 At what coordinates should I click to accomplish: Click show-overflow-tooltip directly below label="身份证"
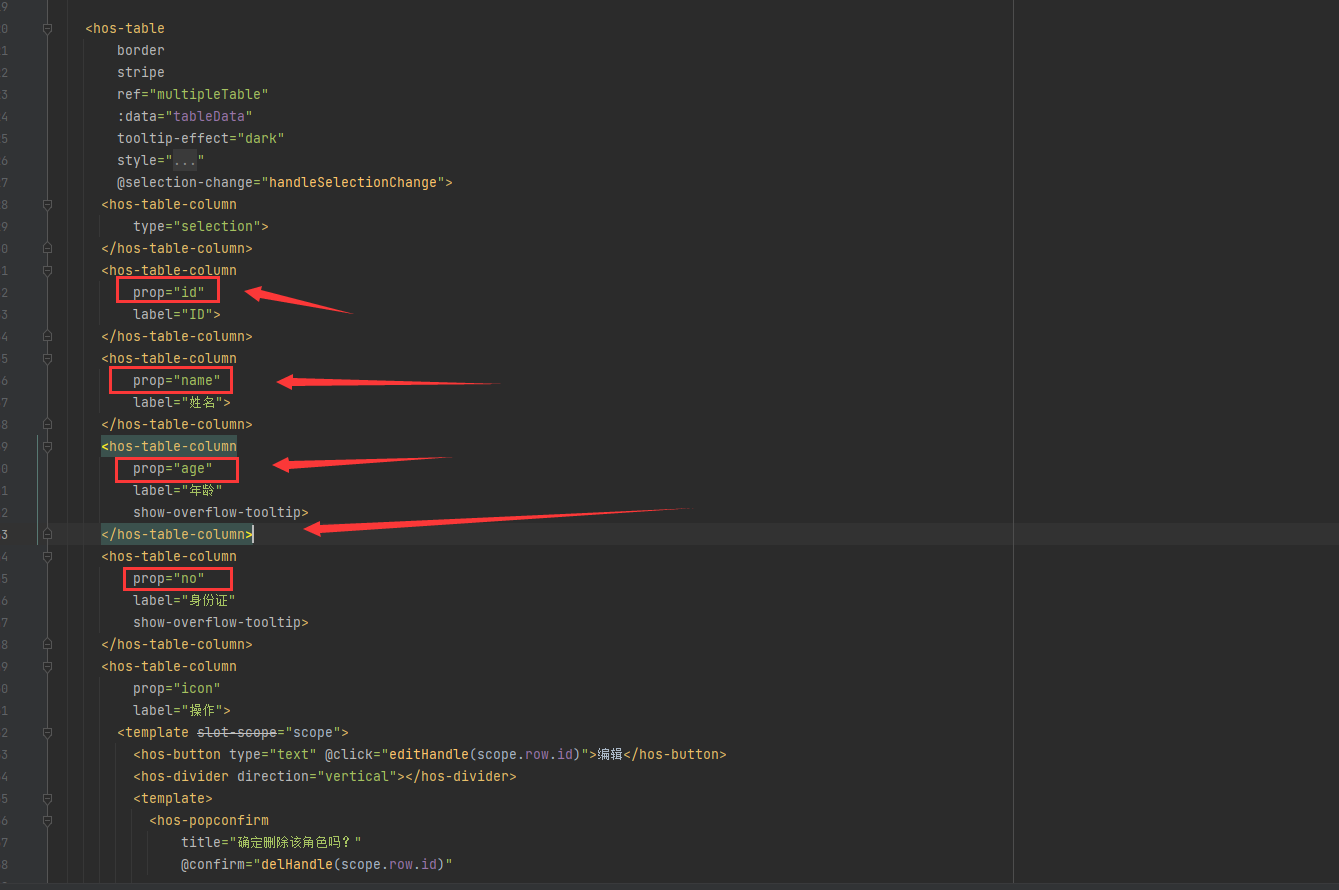point(217,622)
